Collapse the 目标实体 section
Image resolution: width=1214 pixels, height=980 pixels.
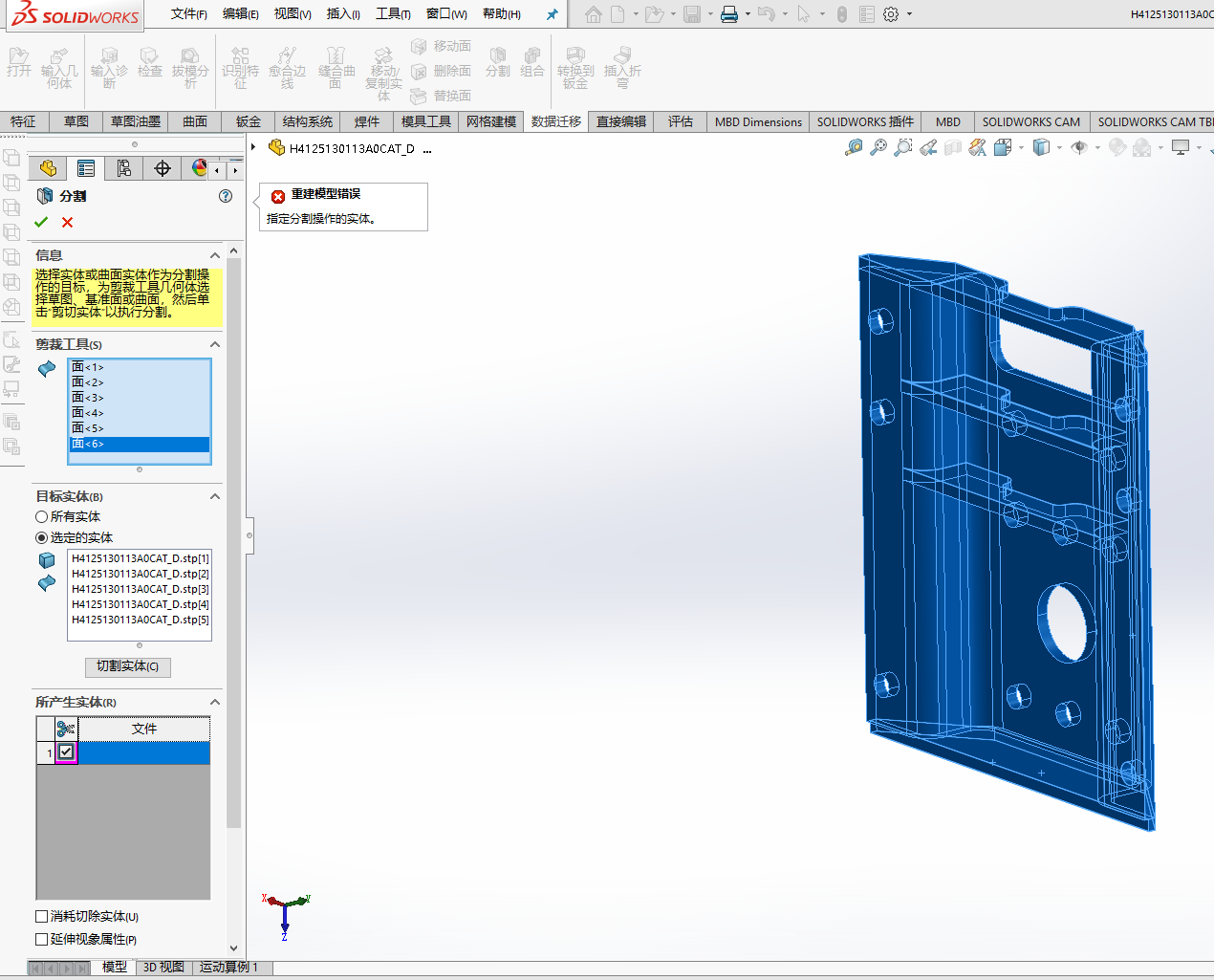coord(215,496)
